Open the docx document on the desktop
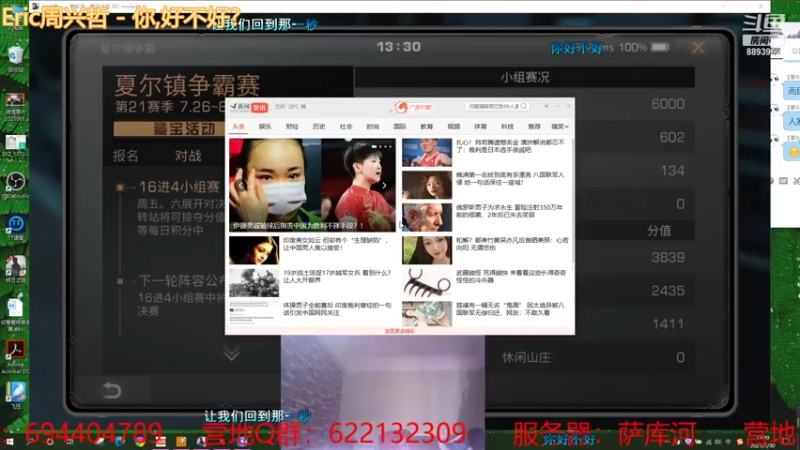The image size is (800, 450). [15, 312]
